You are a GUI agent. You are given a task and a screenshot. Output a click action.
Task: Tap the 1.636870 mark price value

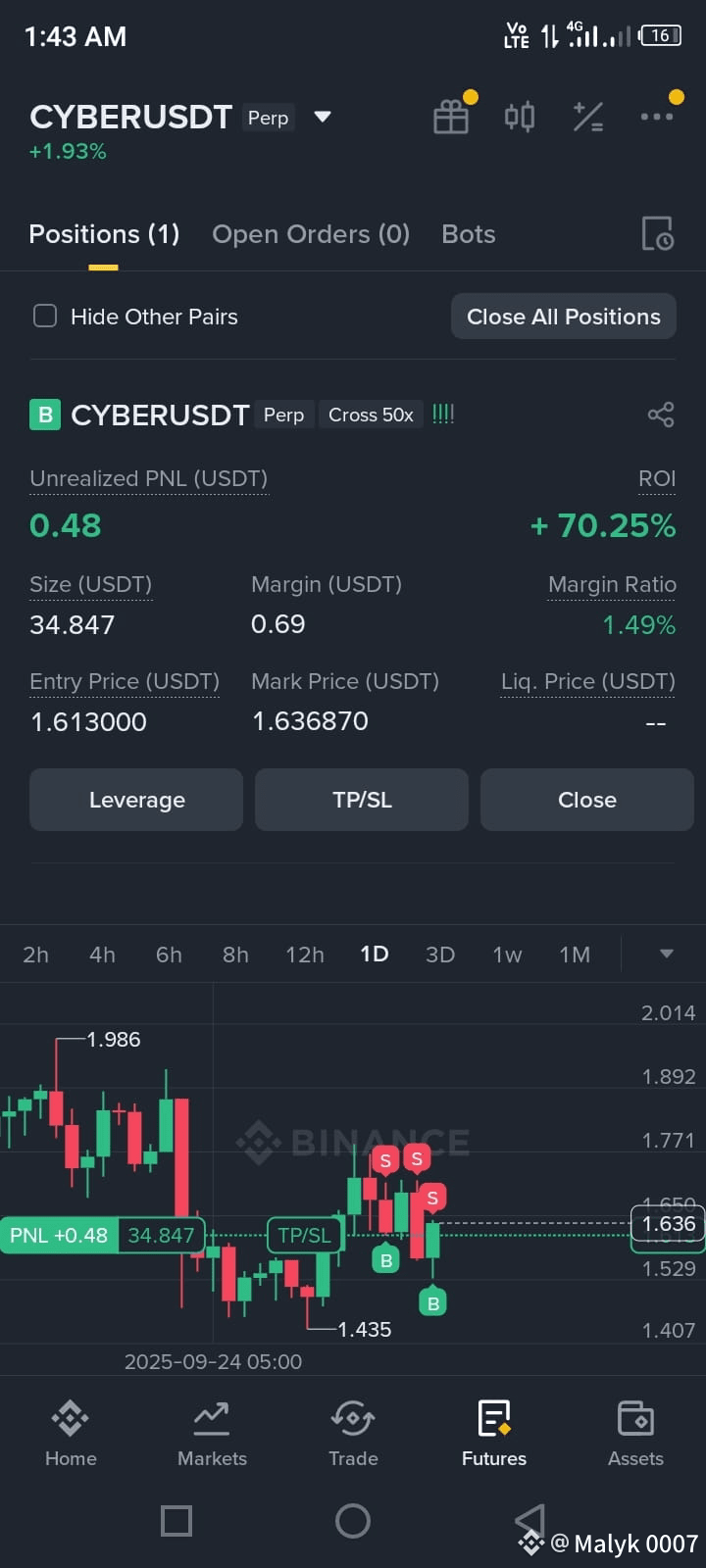coord(310,721)
